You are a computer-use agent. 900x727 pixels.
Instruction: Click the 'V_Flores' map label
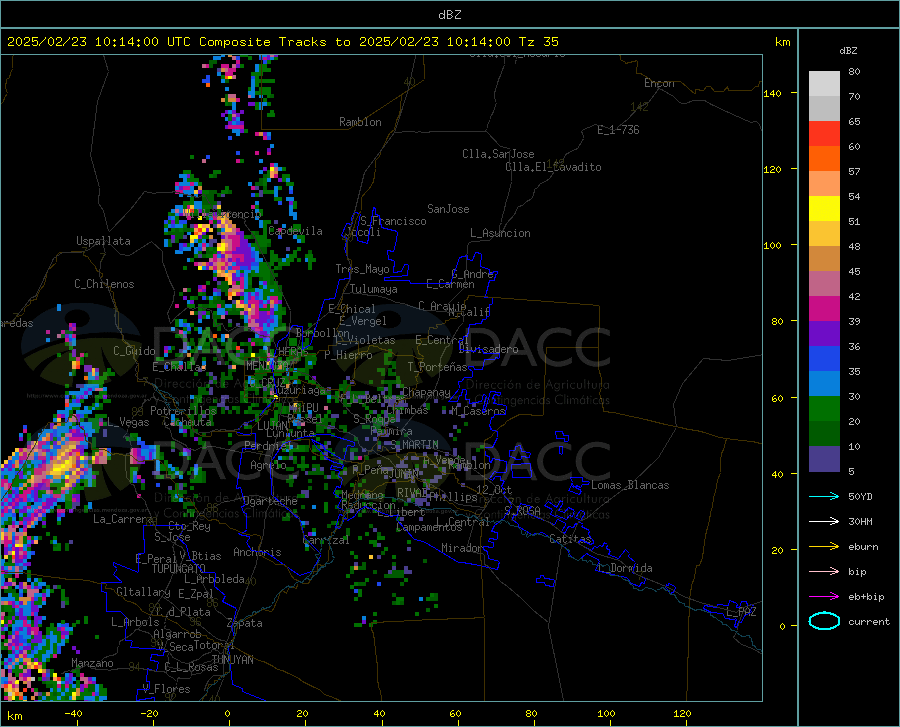[x=166, y=689]
